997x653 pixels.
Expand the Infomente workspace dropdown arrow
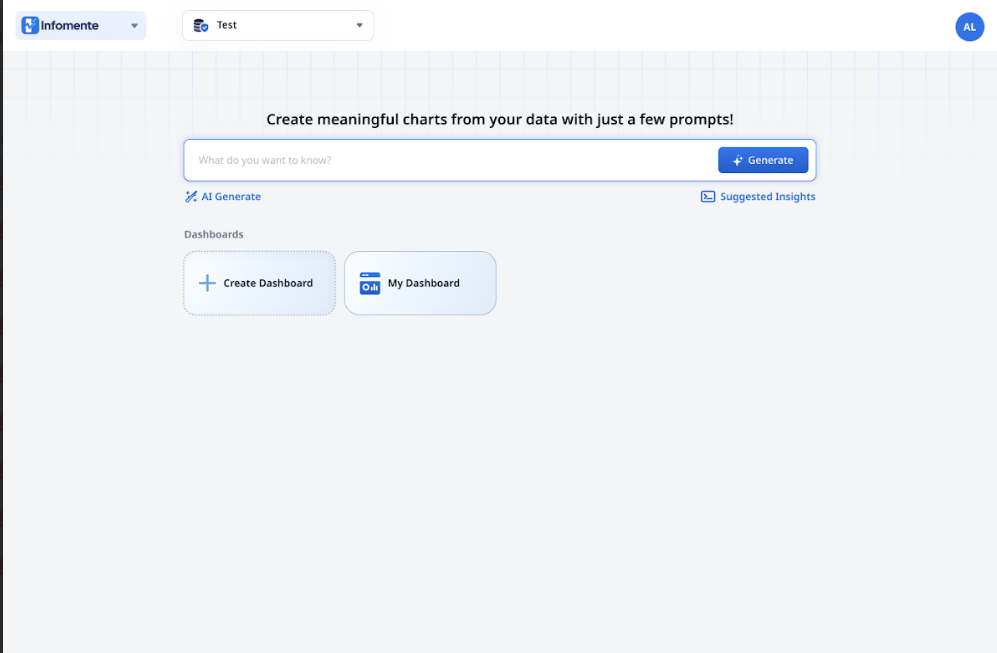[134, 26]
